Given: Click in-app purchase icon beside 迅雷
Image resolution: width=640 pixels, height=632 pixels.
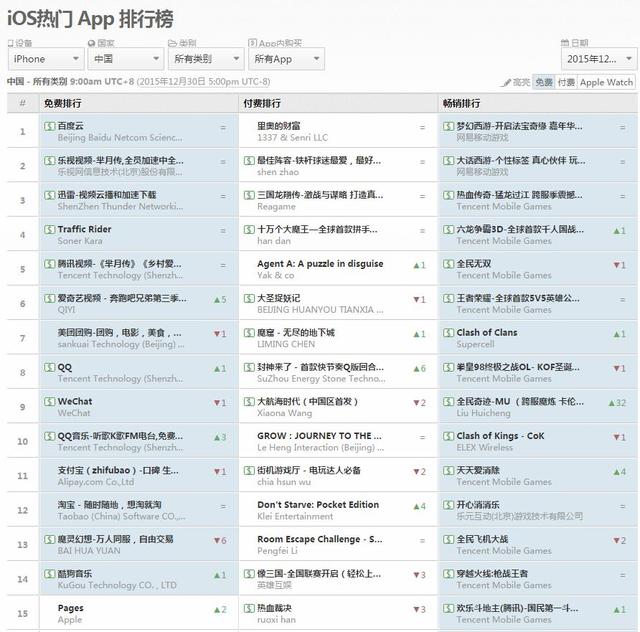Looking at the screenshot, I should pos(49,195).
